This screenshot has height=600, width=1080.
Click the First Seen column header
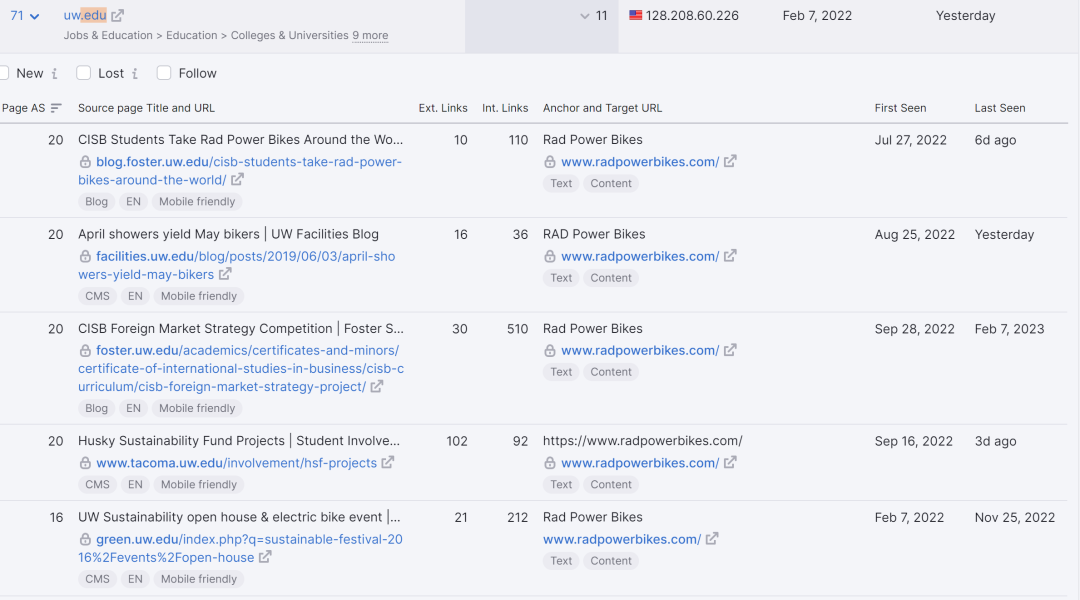coord(900,108)
